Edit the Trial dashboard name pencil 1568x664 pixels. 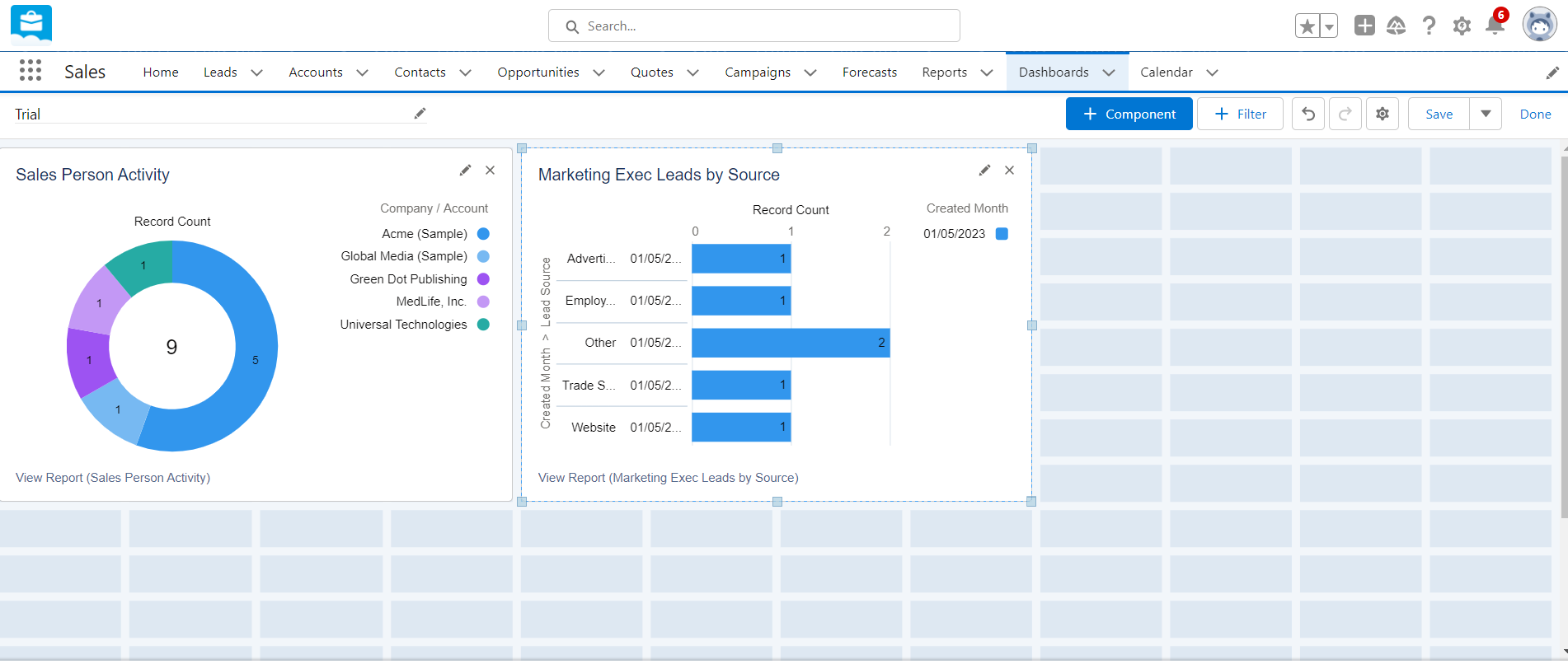tap(420, 114)
